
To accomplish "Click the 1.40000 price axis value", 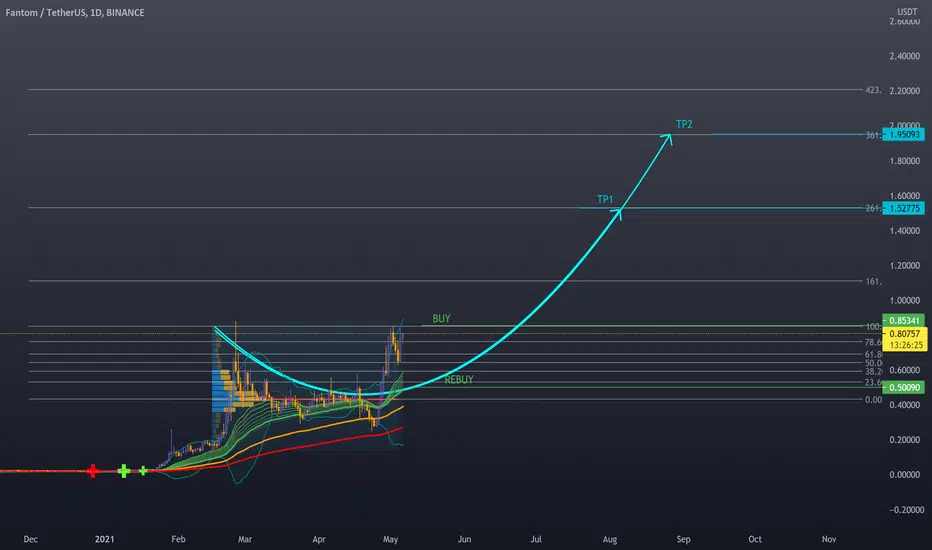I will click(x=905, y=231).
